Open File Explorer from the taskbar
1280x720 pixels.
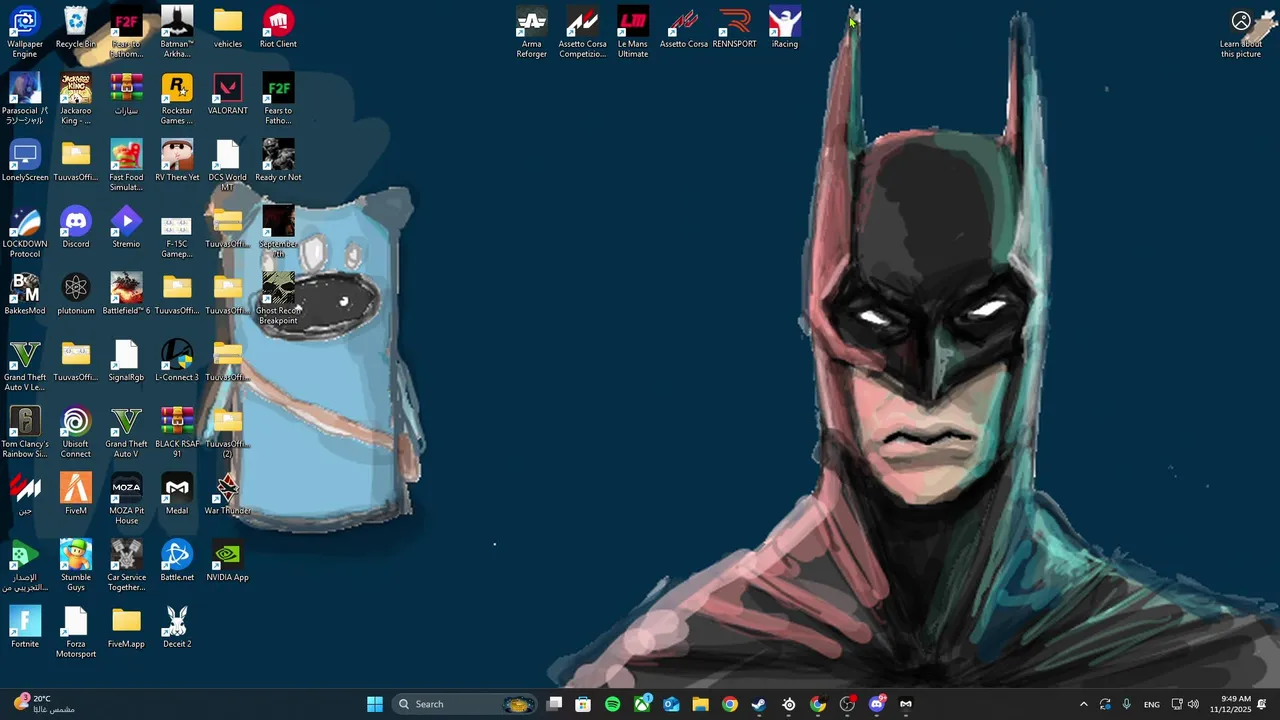click(700, 704)
